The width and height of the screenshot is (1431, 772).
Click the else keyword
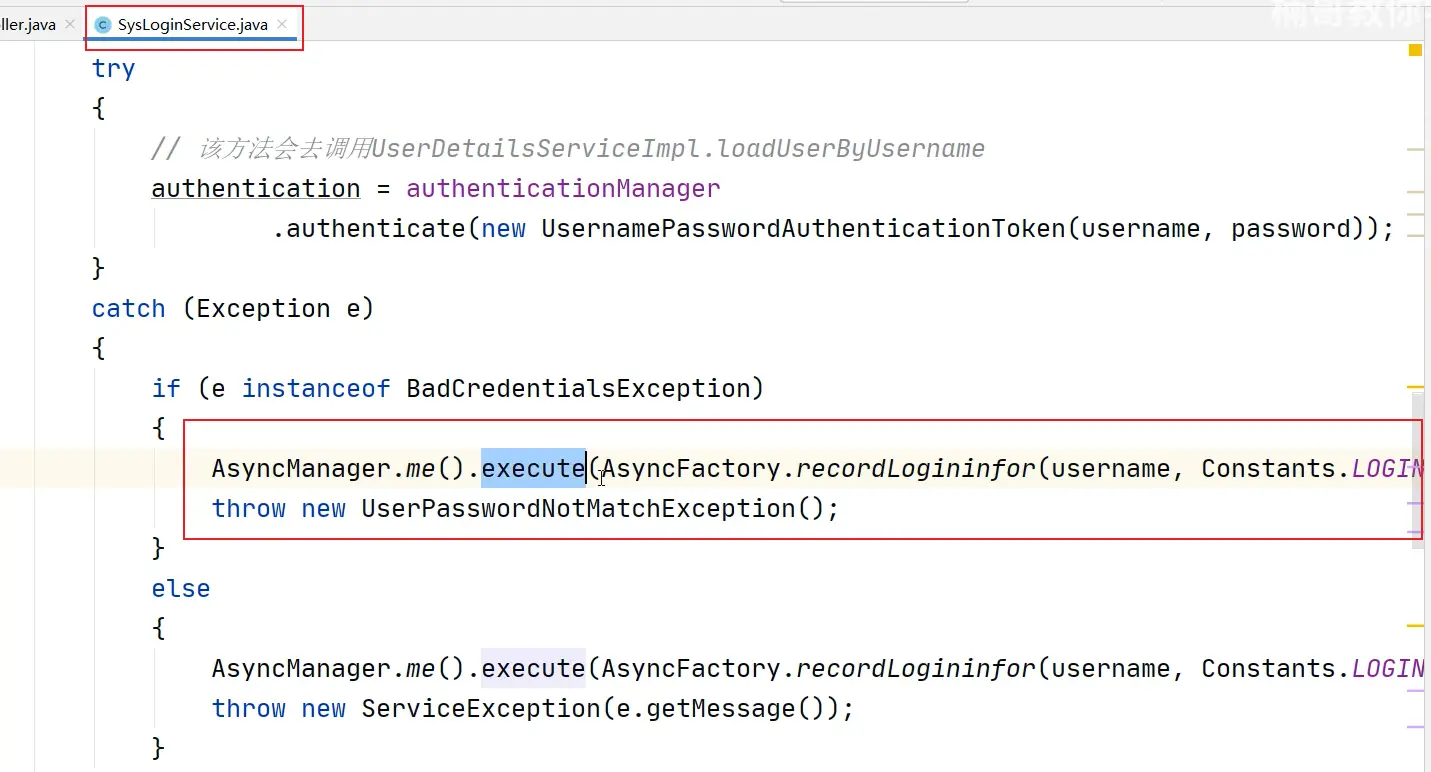click(x=181, y=588)
